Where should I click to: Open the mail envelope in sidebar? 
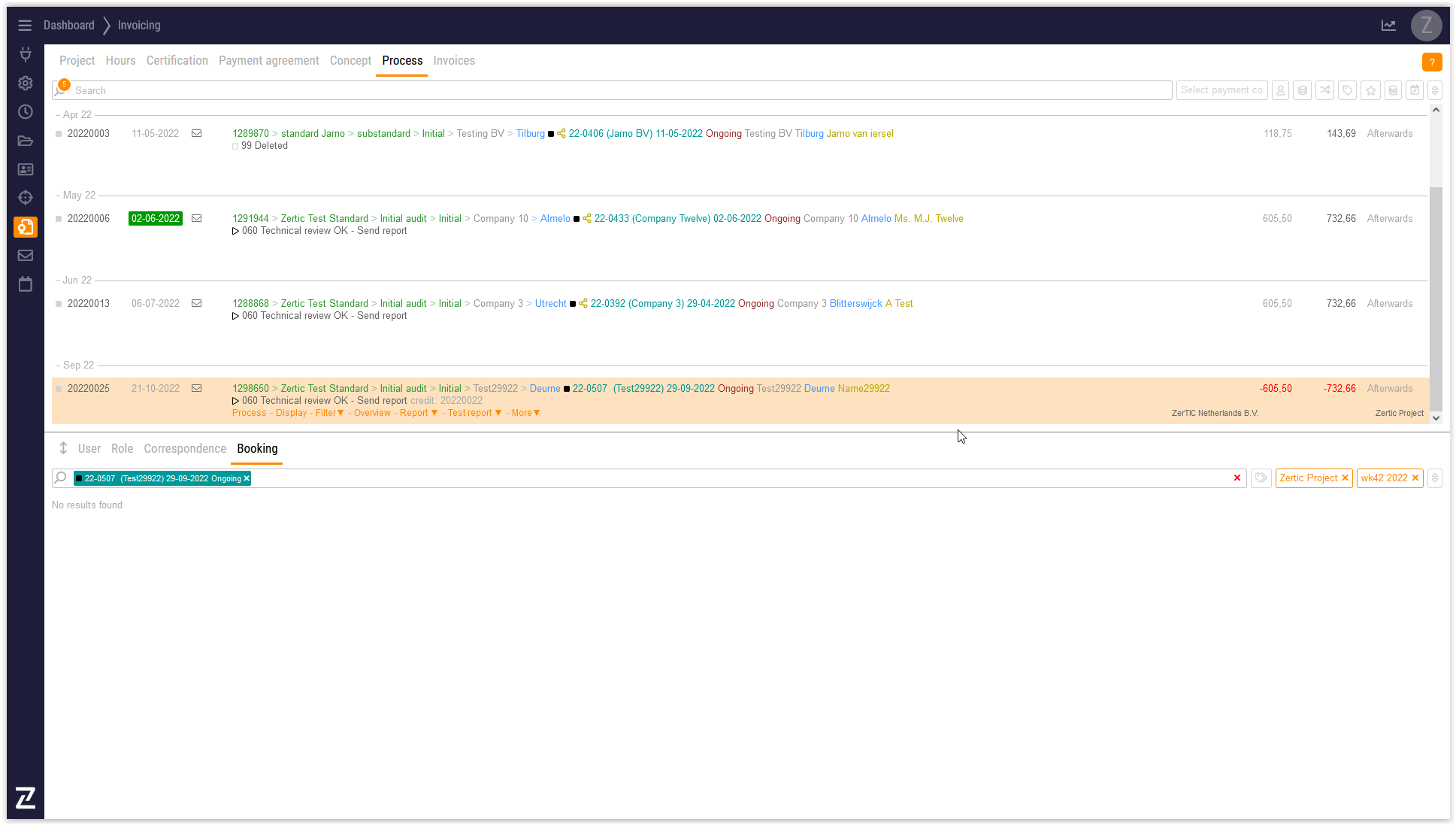click(x=25, y=256)
